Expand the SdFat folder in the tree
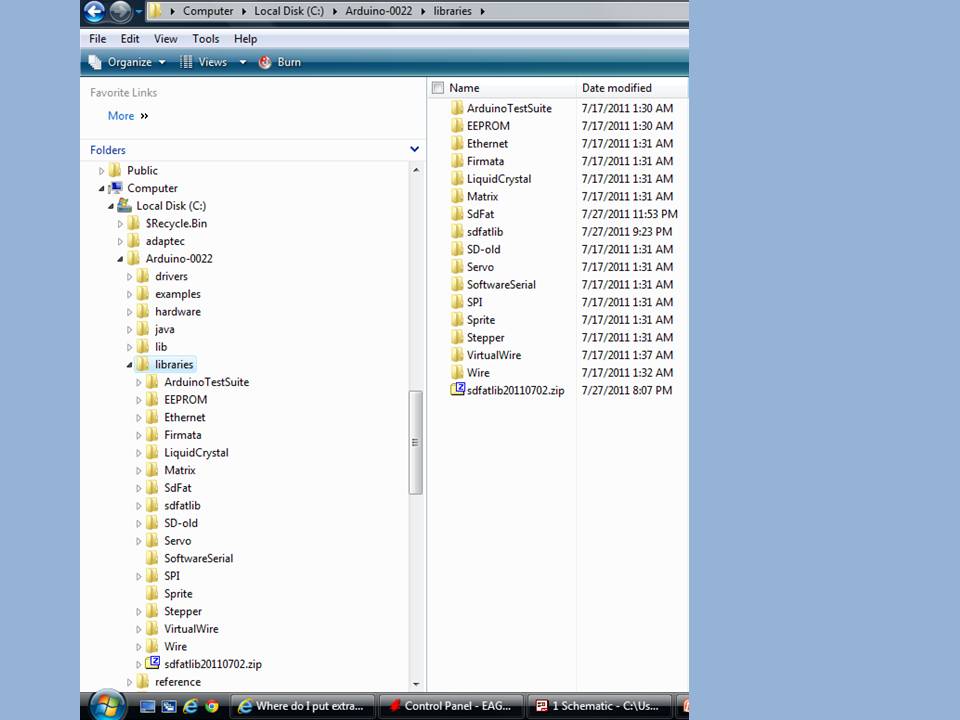The image size is (960, 720). coord(140,487)
